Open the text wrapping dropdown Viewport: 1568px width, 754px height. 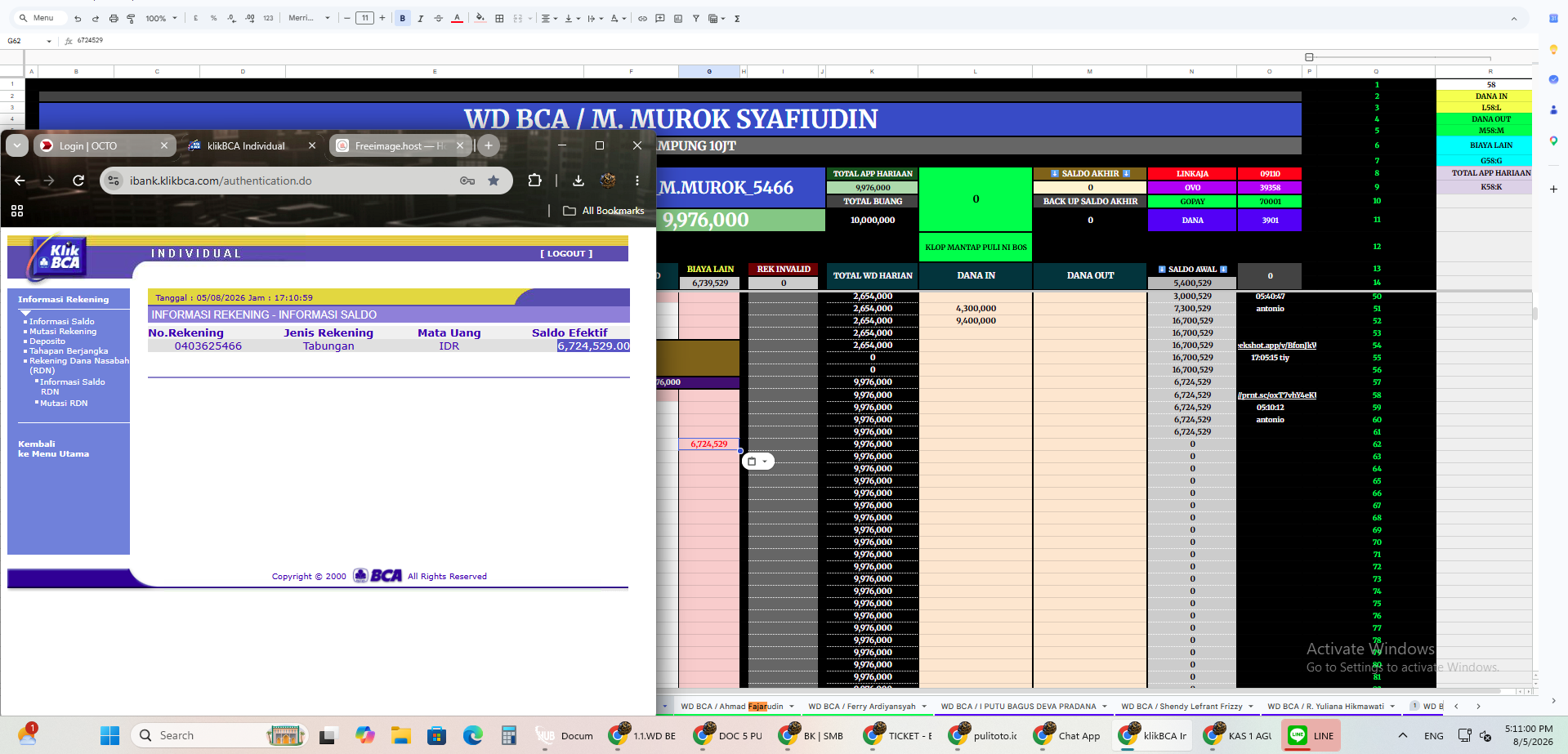click(x=595, y=18)
